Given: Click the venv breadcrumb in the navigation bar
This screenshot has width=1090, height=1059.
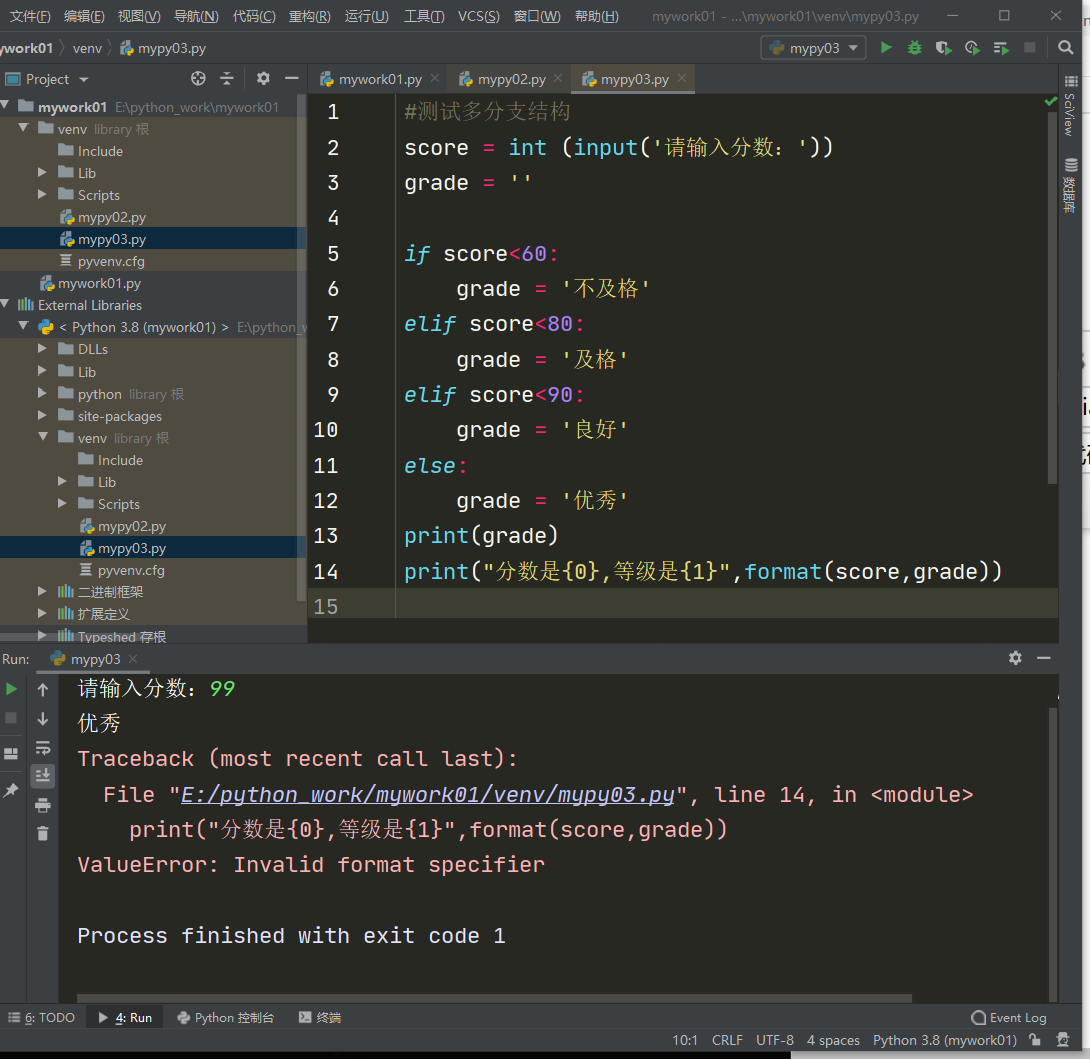Looking at the screenshot, I should point(87,48).
